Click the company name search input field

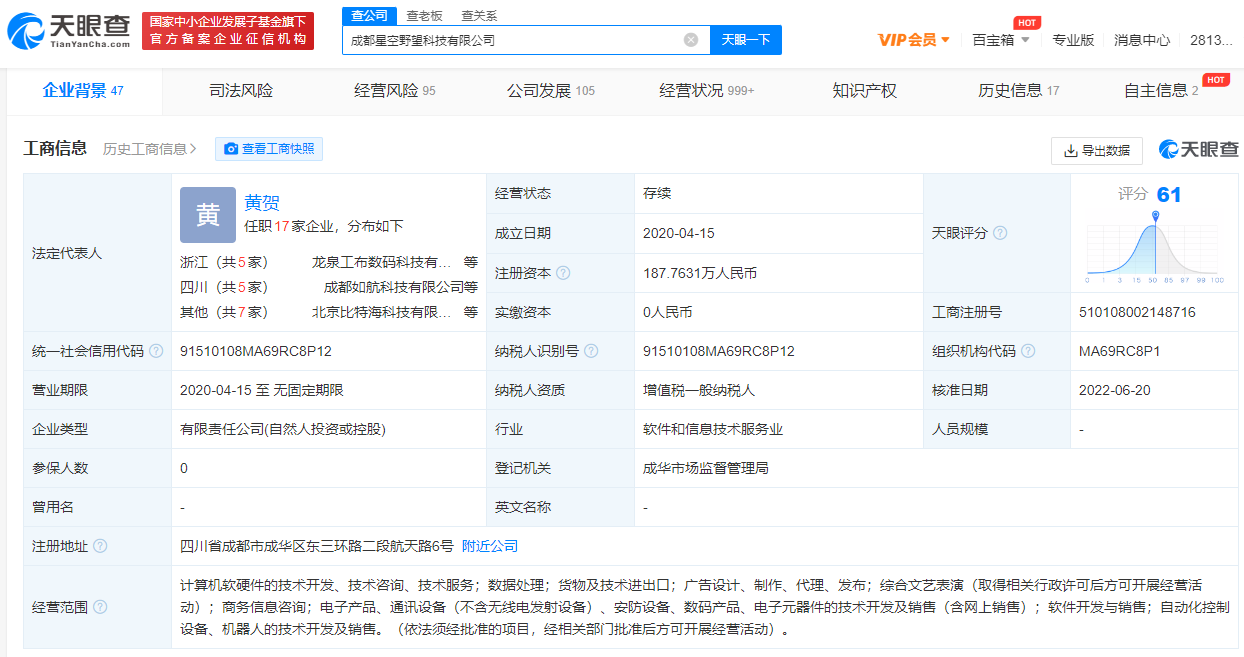(x=510, y=40)
